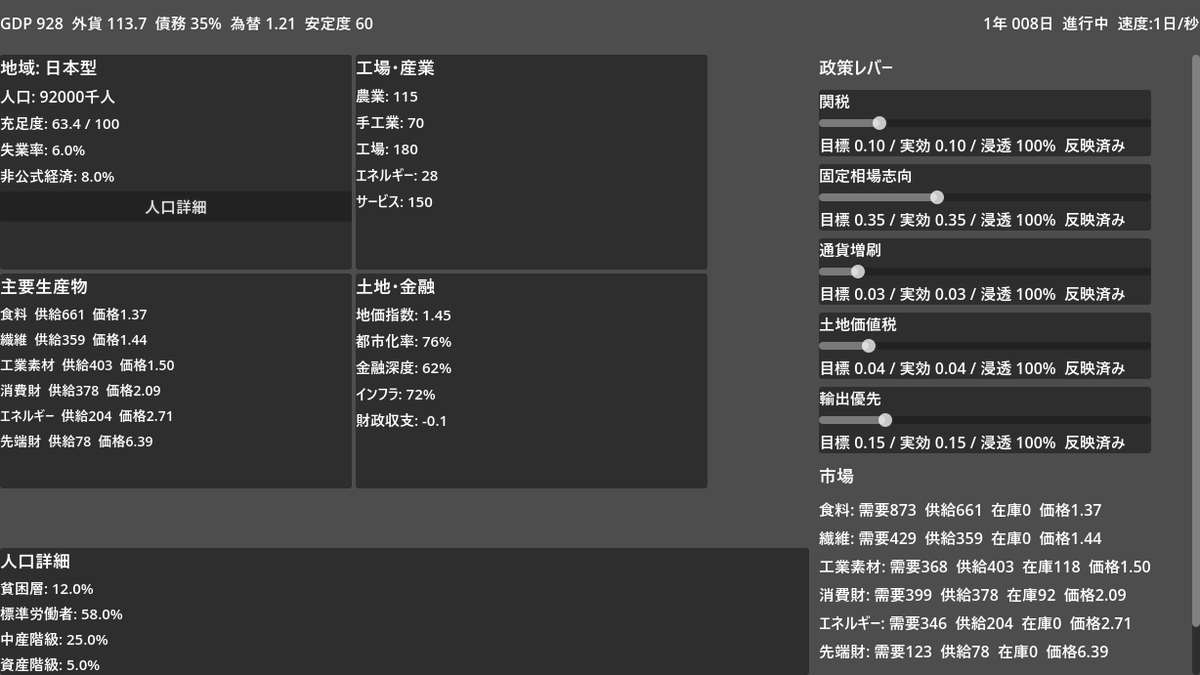
Task: Select market row 消費財: 需要399
Action: (973, 595)
